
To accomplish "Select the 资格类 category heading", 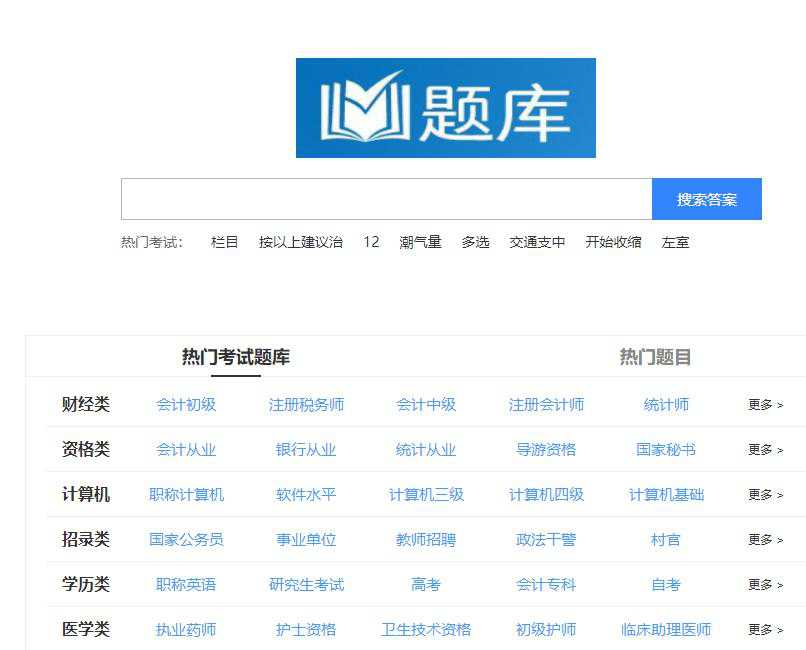I will pos(86,449).
